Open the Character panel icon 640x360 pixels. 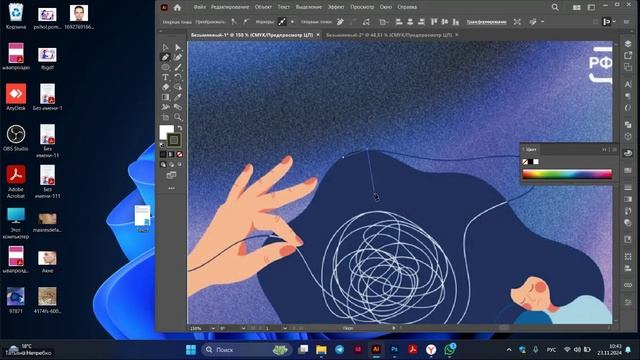[628, 84]
